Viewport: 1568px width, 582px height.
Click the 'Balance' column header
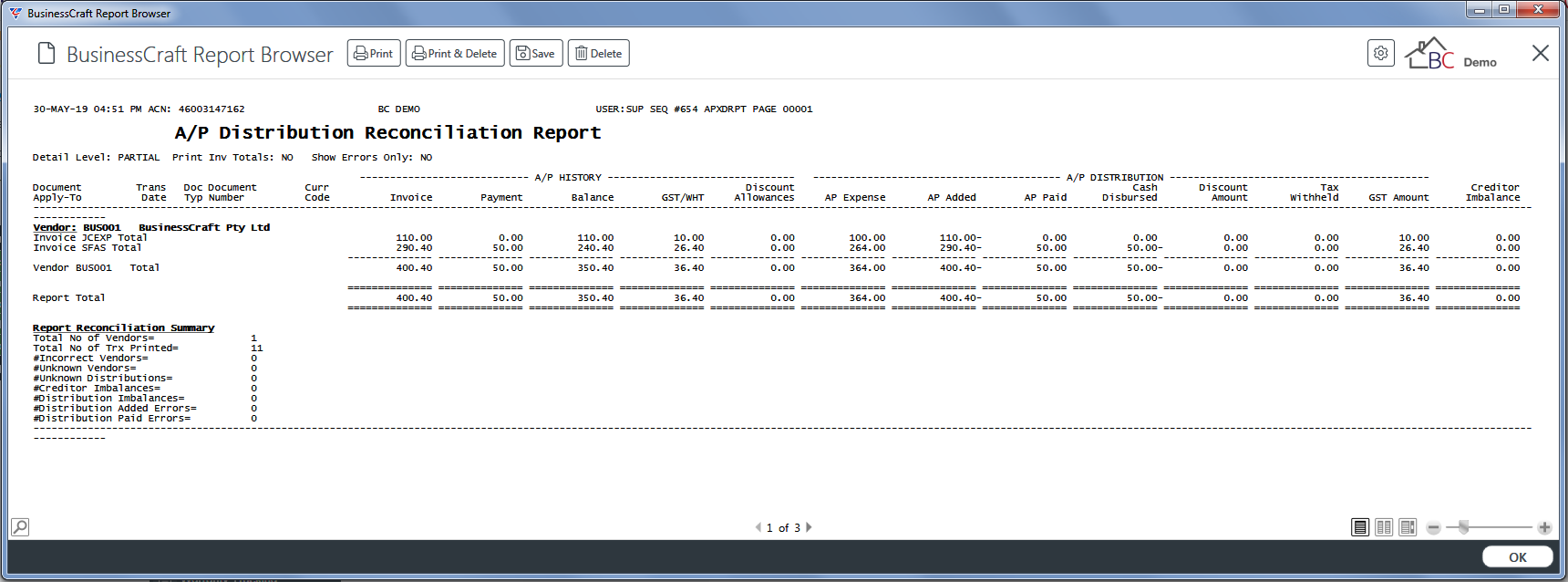click(x=593, y=197)
